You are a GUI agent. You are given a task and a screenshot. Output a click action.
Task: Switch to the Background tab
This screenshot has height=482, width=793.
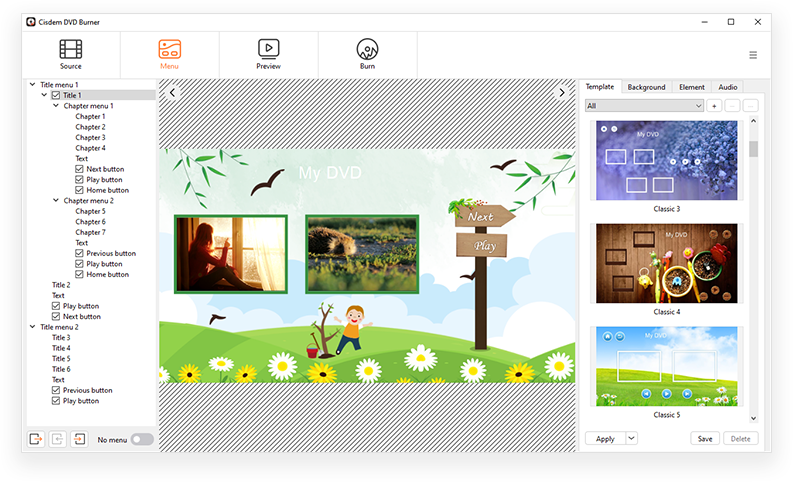point(646,87)
